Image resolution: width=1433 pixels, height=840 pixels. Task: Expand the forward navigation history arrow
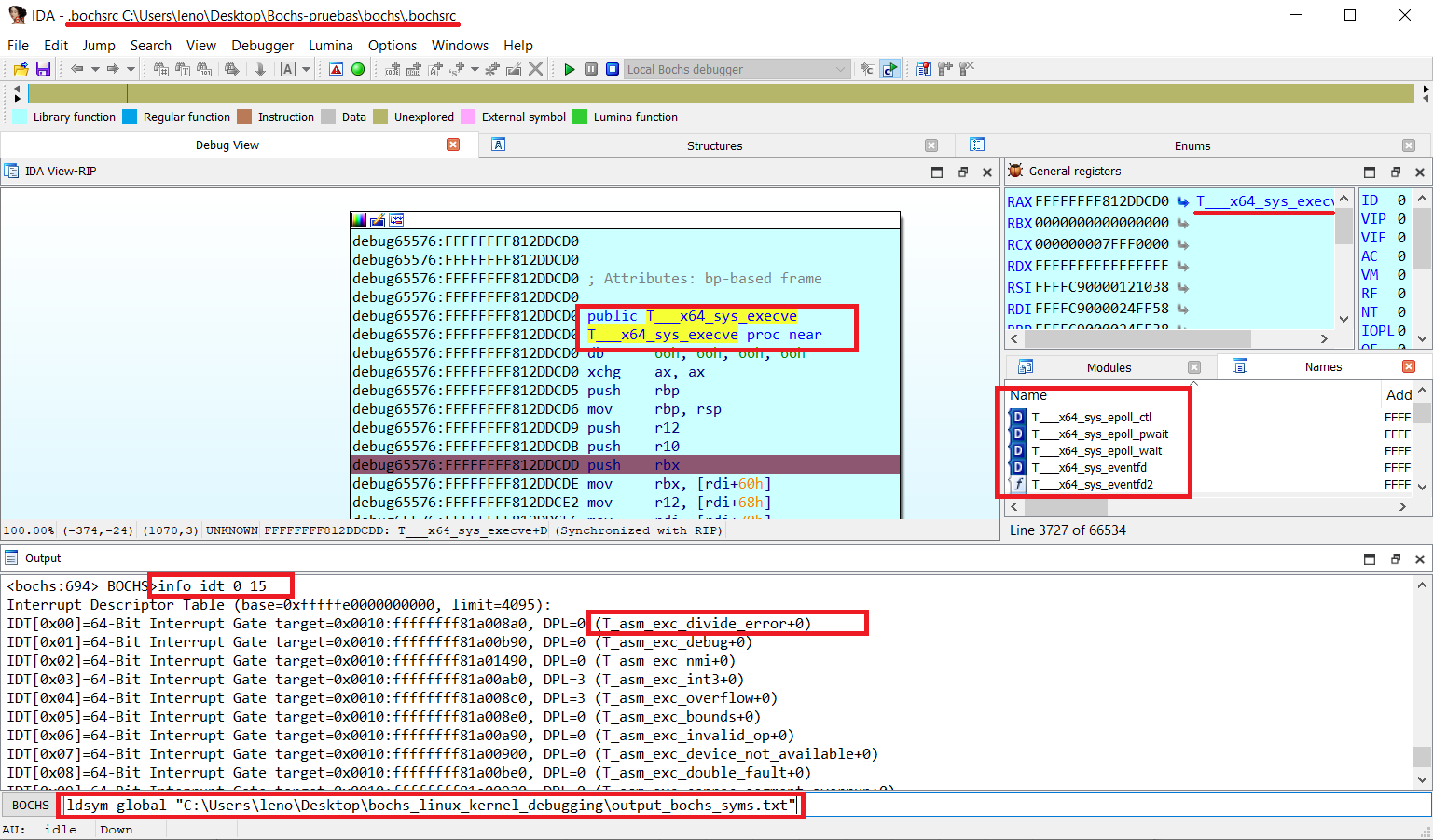pyautogui.click(x=131, y=69)
